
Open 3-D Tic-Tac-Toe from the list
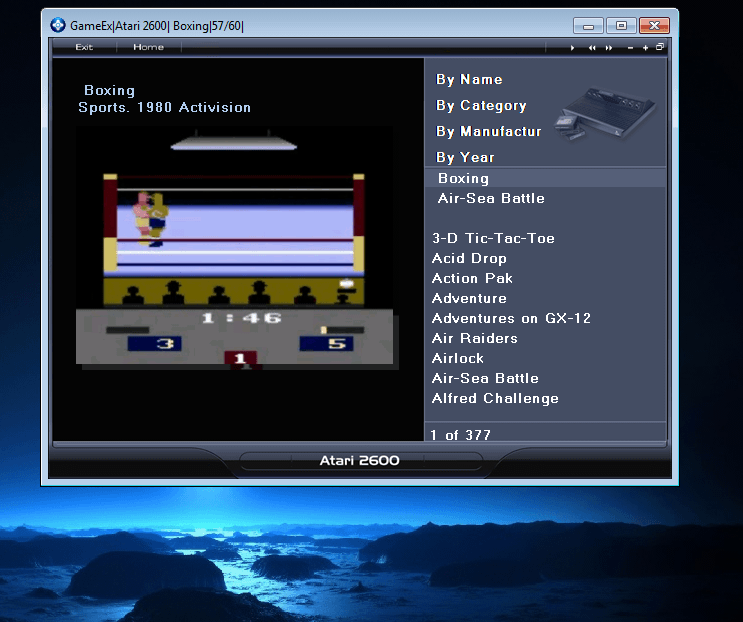[x=493, y=238]
